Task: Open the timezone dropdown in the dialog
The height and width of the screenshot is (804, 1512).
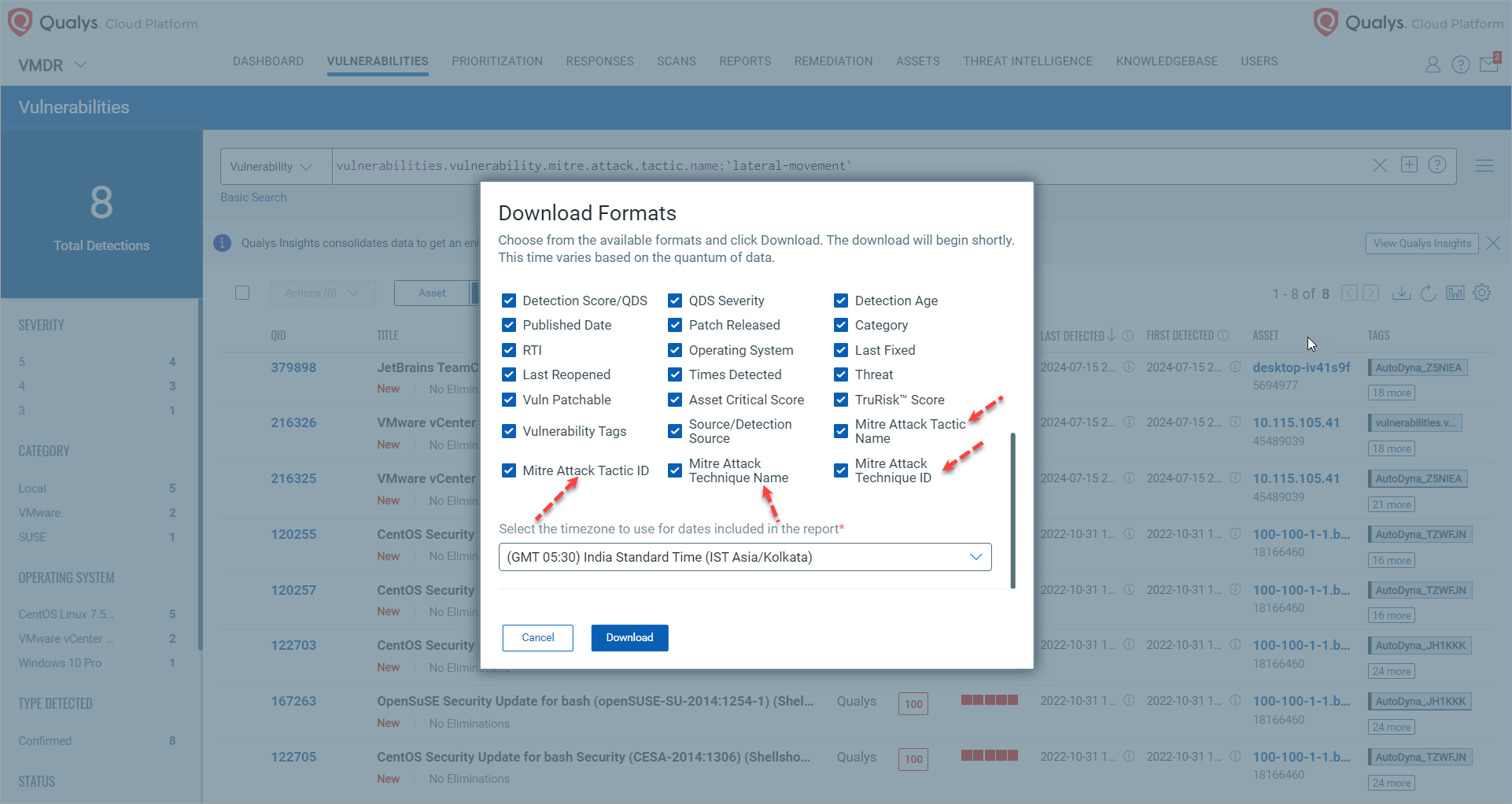Action: pos(745,557)
